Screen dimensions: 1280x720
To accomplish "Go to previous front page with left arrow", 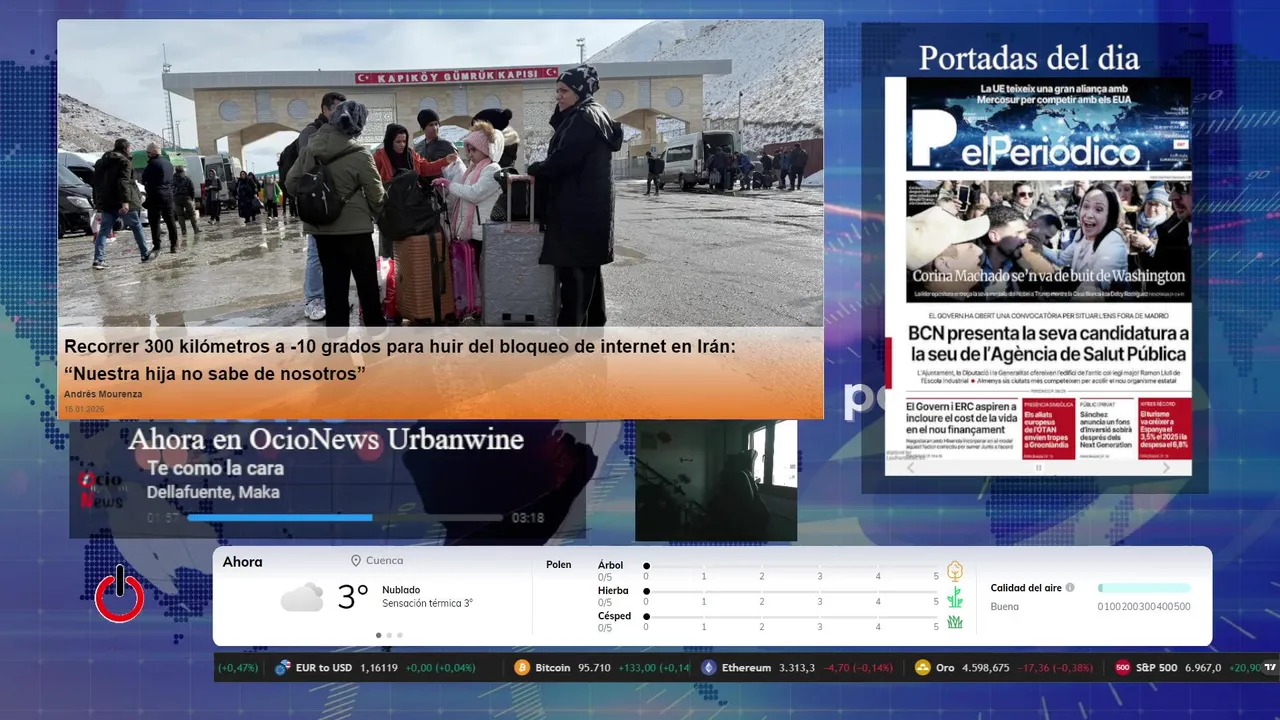I will point(910,468).
